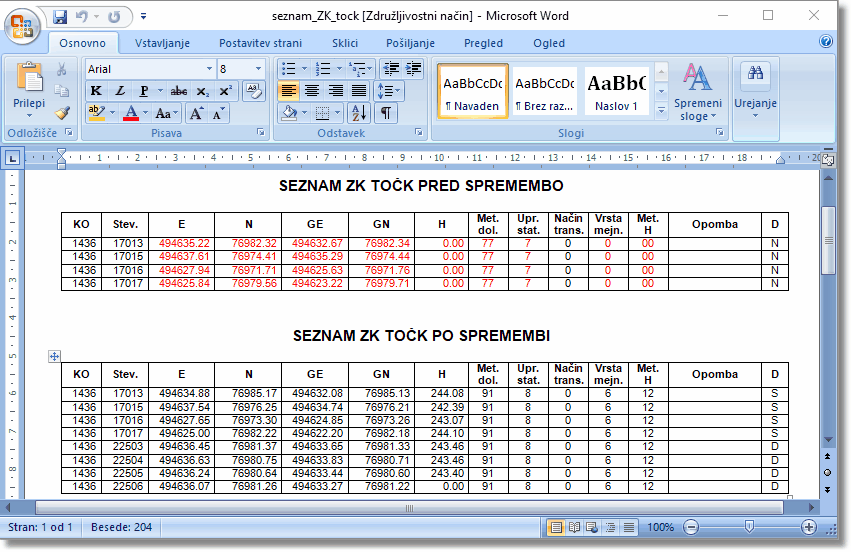Image resolution: width=851 pixels, height=552 pixels.
Task: Open font color dropdown arrow
Action: [x=145, y=113]
